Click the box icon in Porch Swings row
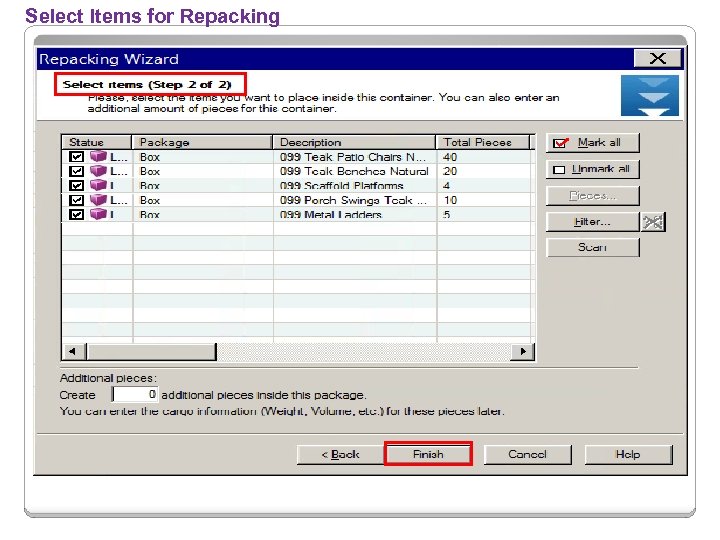The image size is (720, 540). coord(98,200)
